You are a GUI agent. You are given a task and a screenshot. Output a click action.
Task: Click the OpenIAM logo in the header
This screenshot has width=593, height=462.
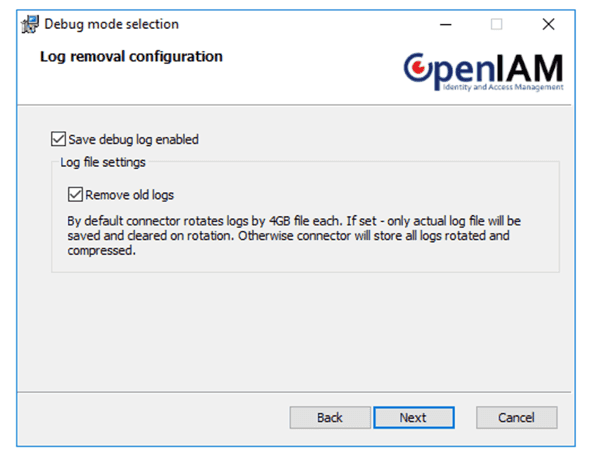(483, 72)
